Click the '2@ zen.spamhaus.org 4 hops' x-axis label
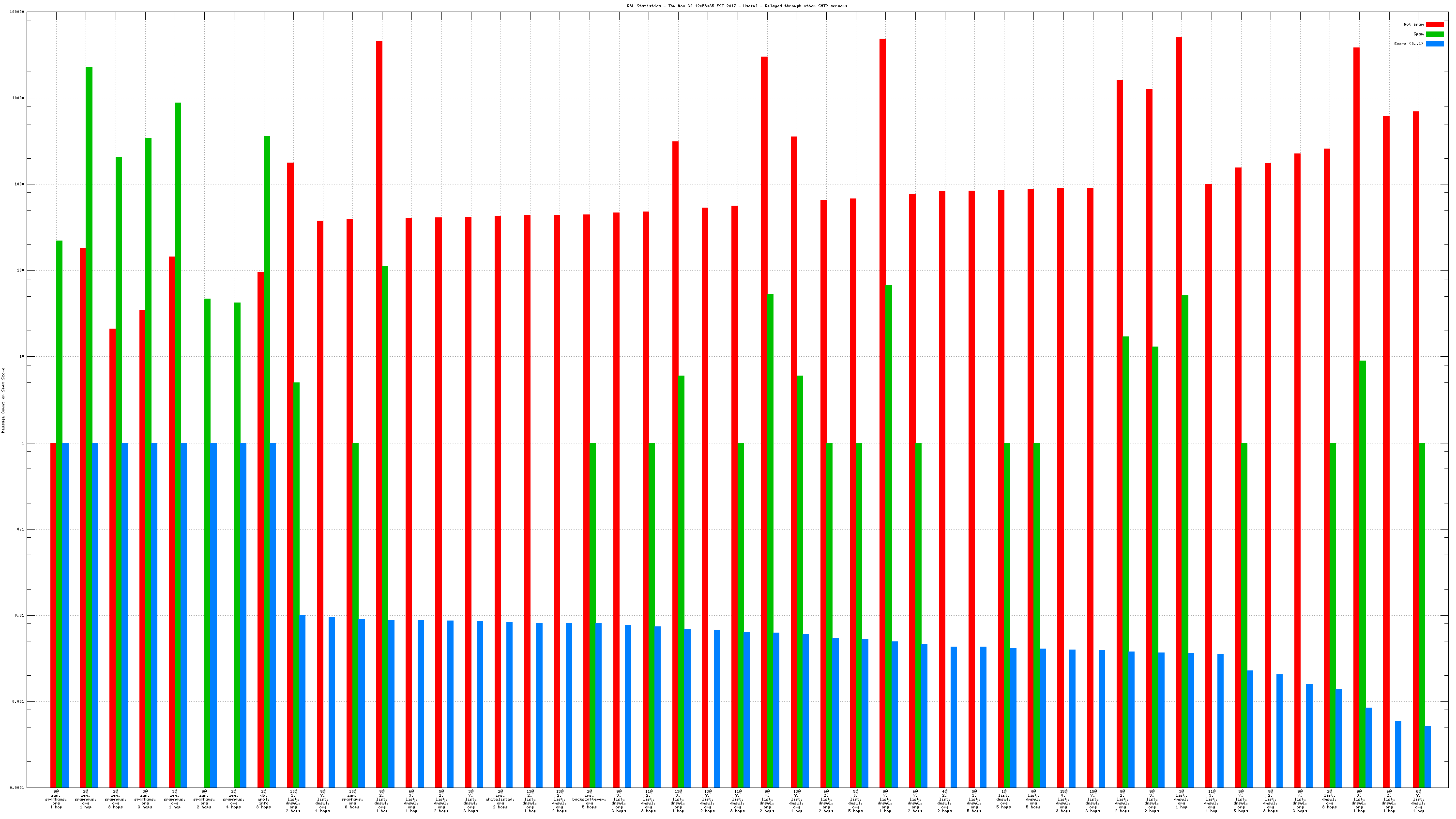Image resolution: width=1456 pixels, height=819 pixels. pos(233,799)
